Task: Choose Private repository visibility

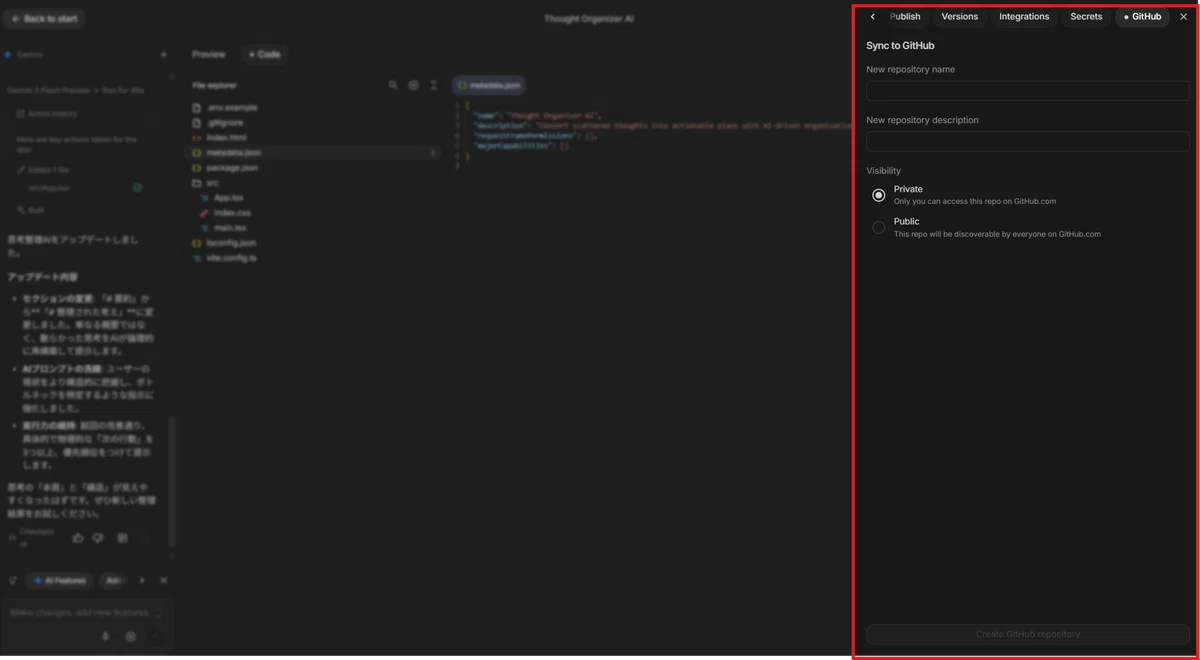Action: coord(879,195)
